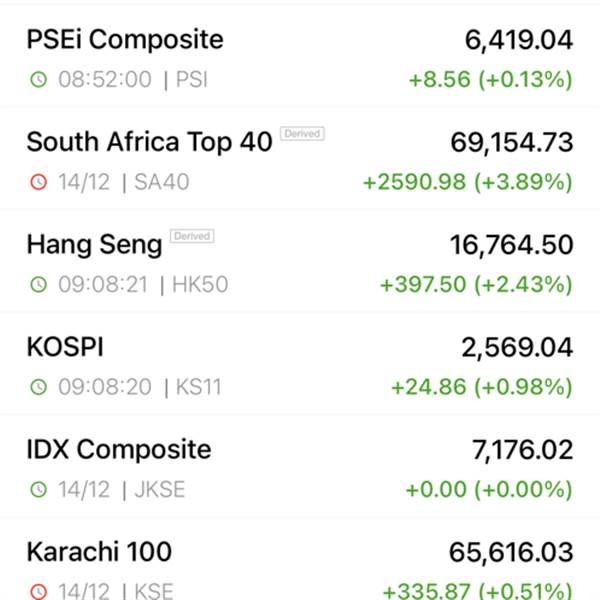Click the red clock icon for Karachi 100

click(x=39, y=591)
